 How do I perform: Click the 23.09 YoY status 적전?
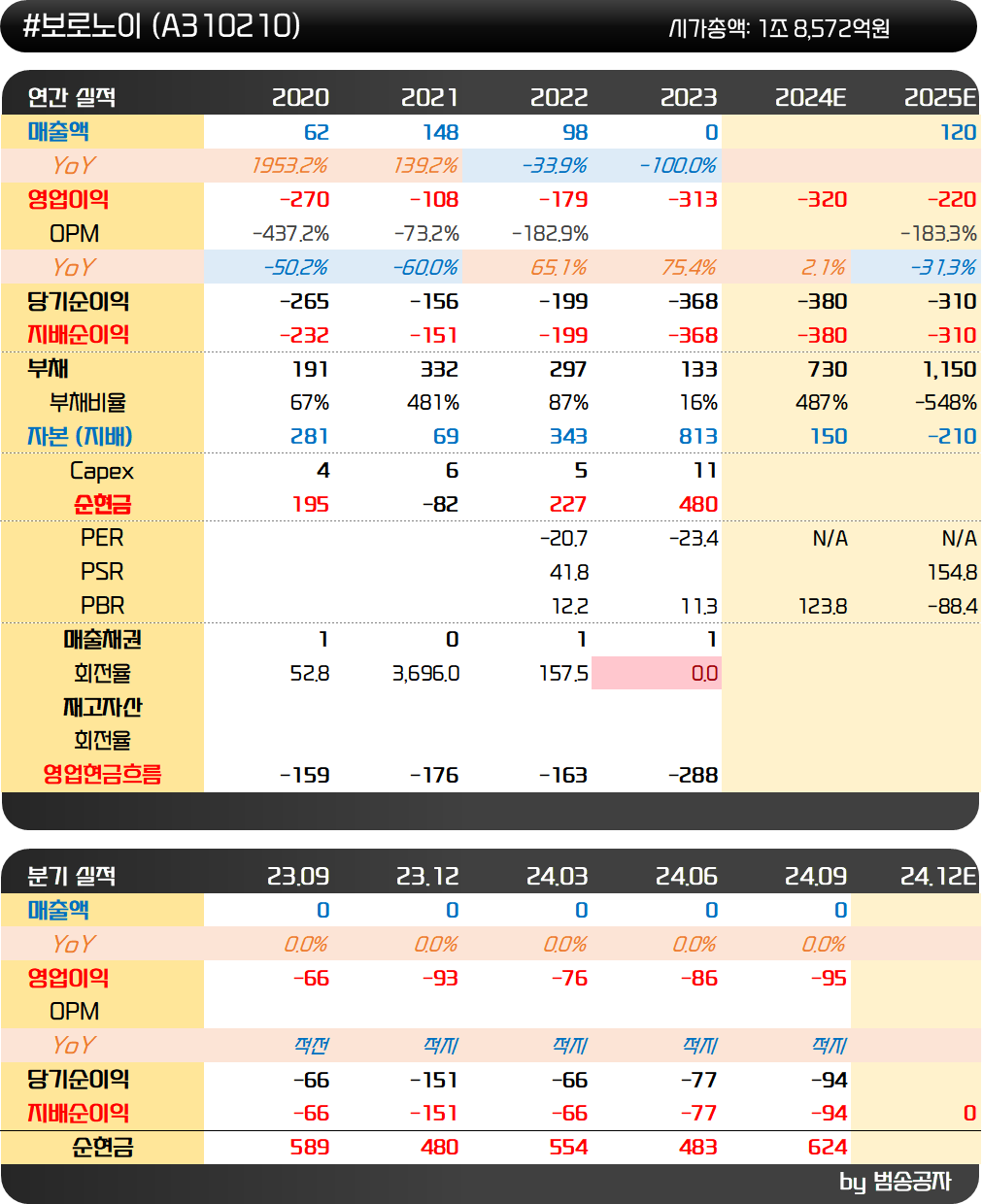(x=311, y=1046)
